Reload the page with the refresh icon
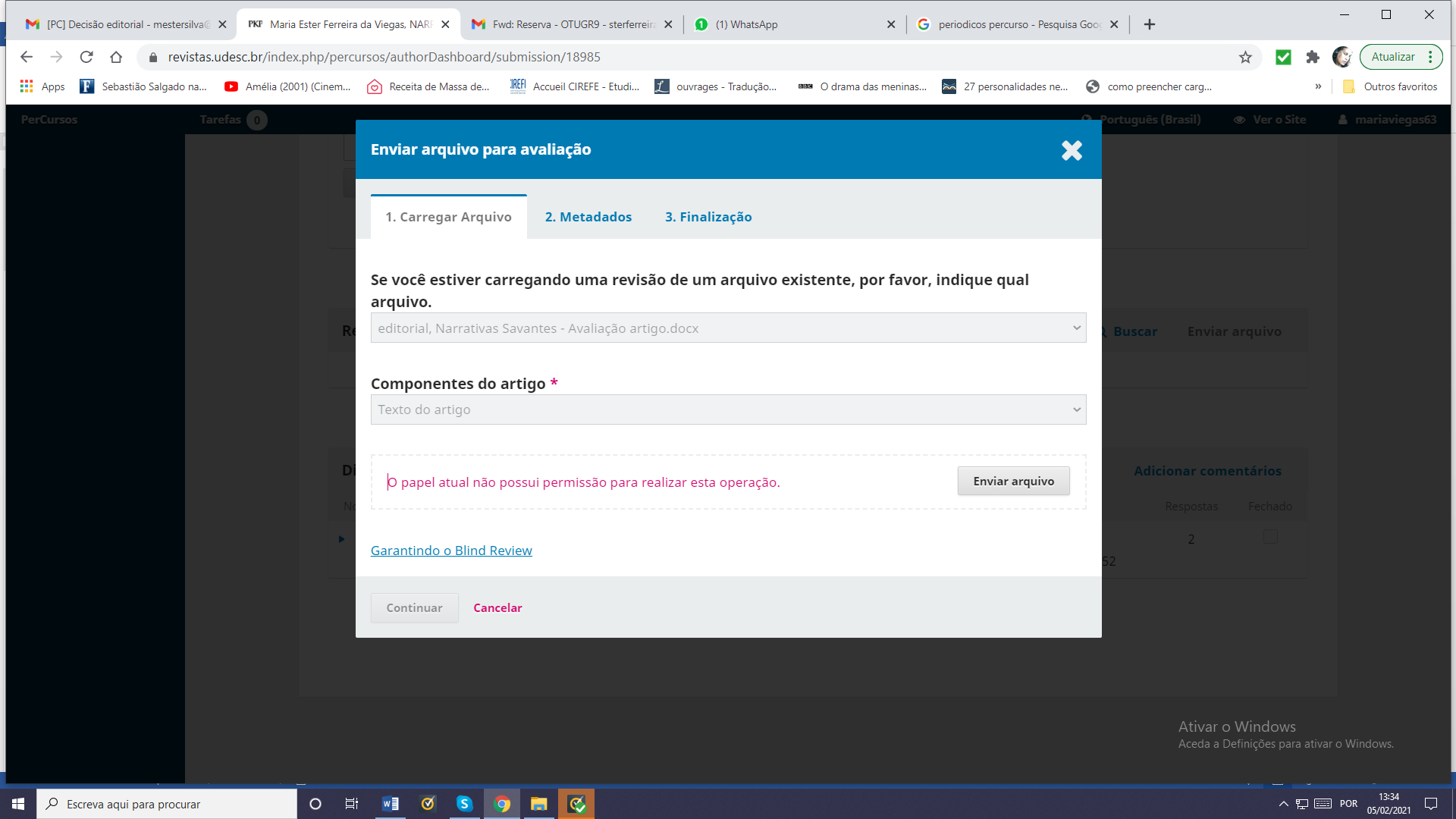 coord(86,57)
